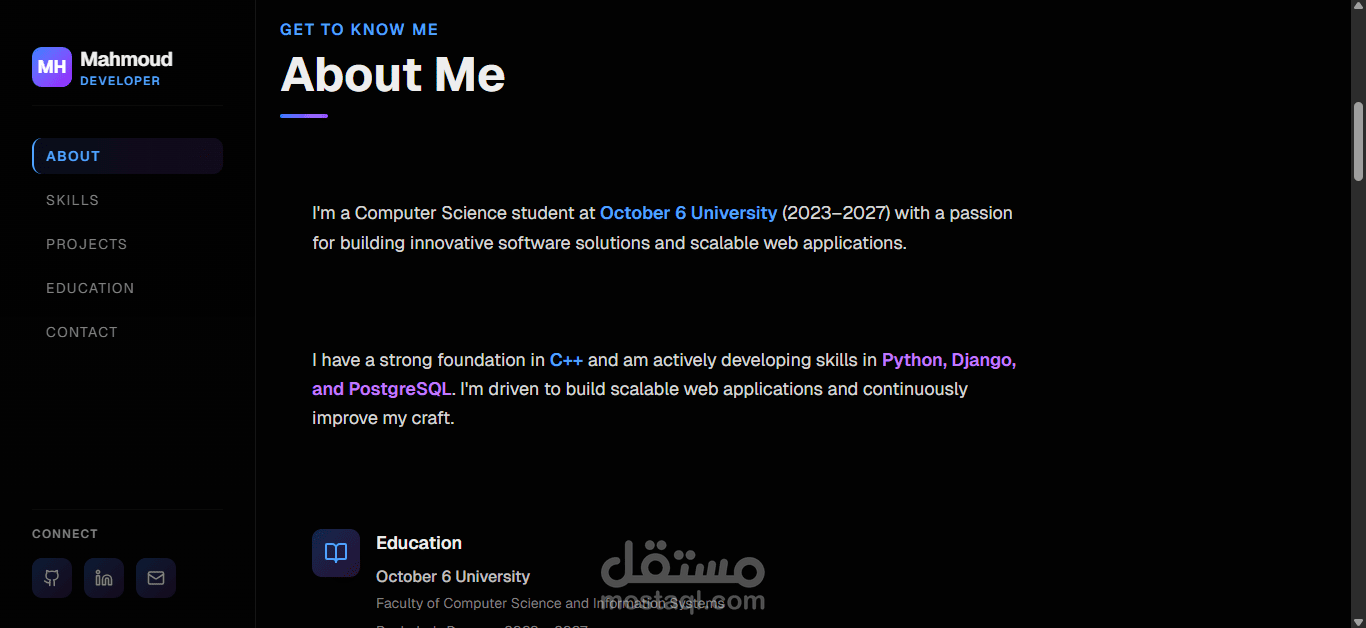The height and width of the screenshot is (628, 1366).
Task: Click the MH logo badge
Action: pos(52,67)
